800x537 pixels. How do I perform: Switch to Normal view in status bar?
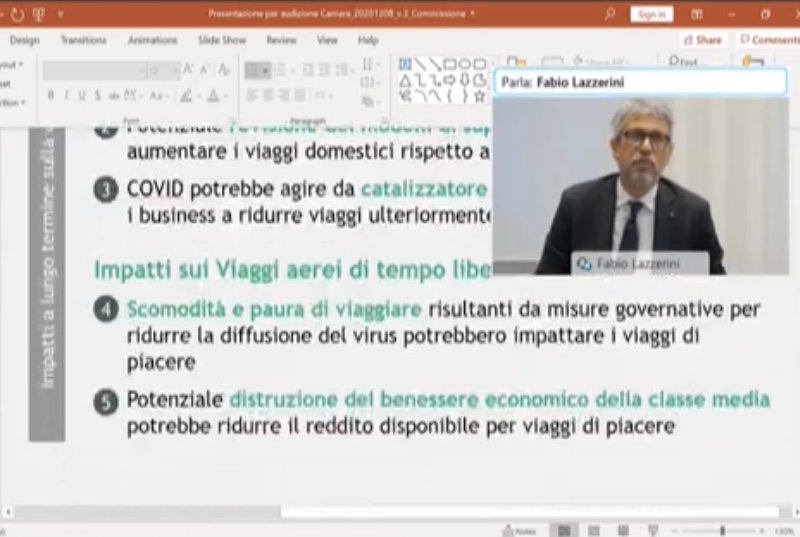[565, 530]
